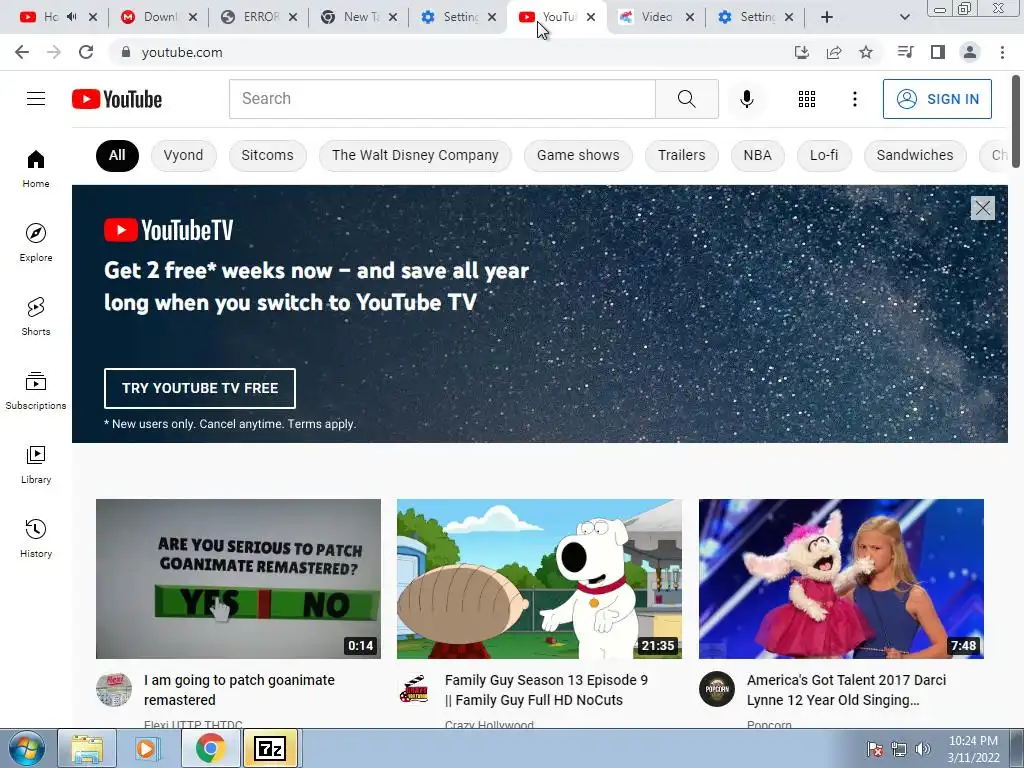Viewport: 1024px width, 768px height.
Task: Open Chrome's three-dot menu
Action: pos(1002,52)
